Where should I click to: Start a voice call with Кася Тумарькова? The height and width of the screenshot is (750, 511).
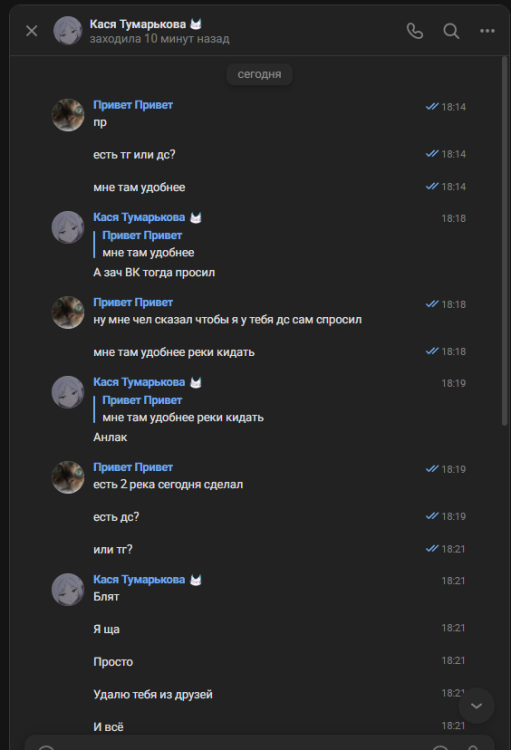(x=414, y=31)
